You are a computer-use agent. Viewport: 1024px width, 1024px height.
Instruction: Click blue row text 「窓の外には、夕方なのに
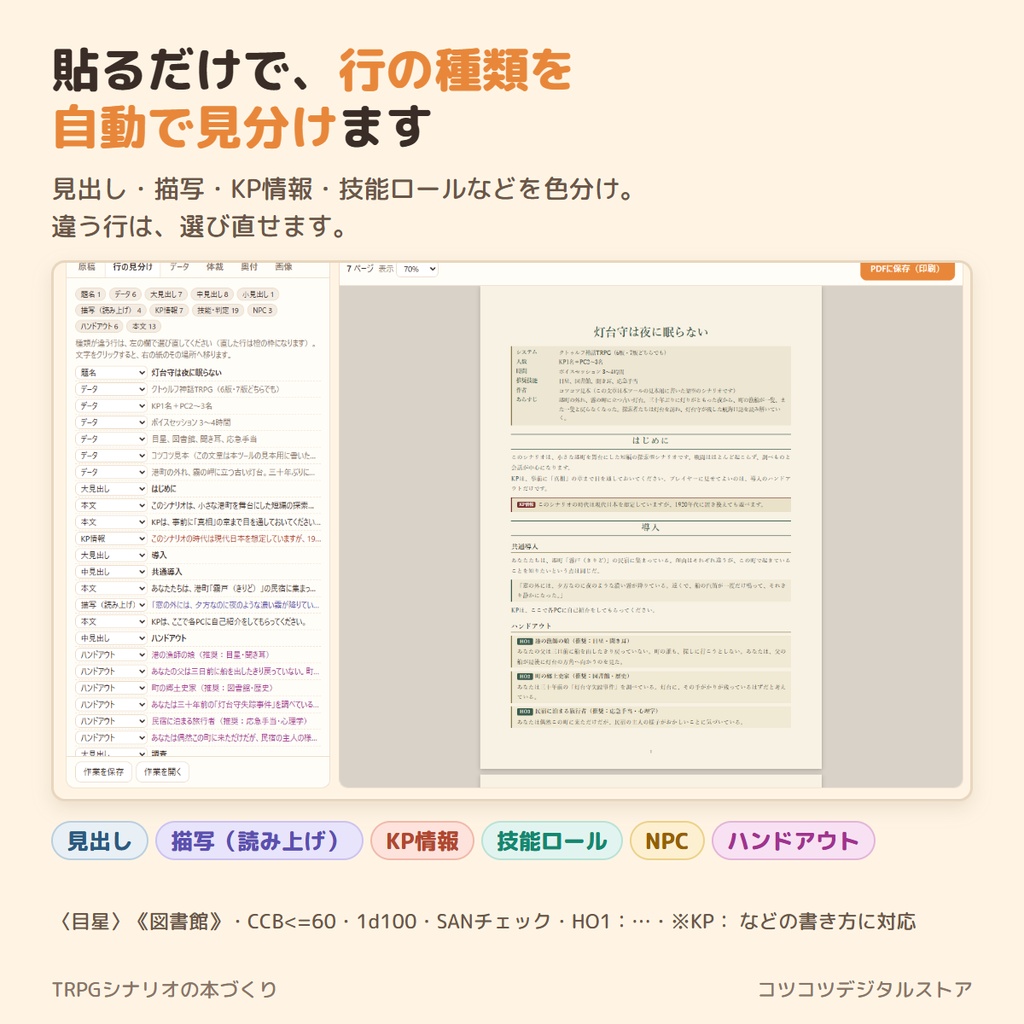(235, 605)
